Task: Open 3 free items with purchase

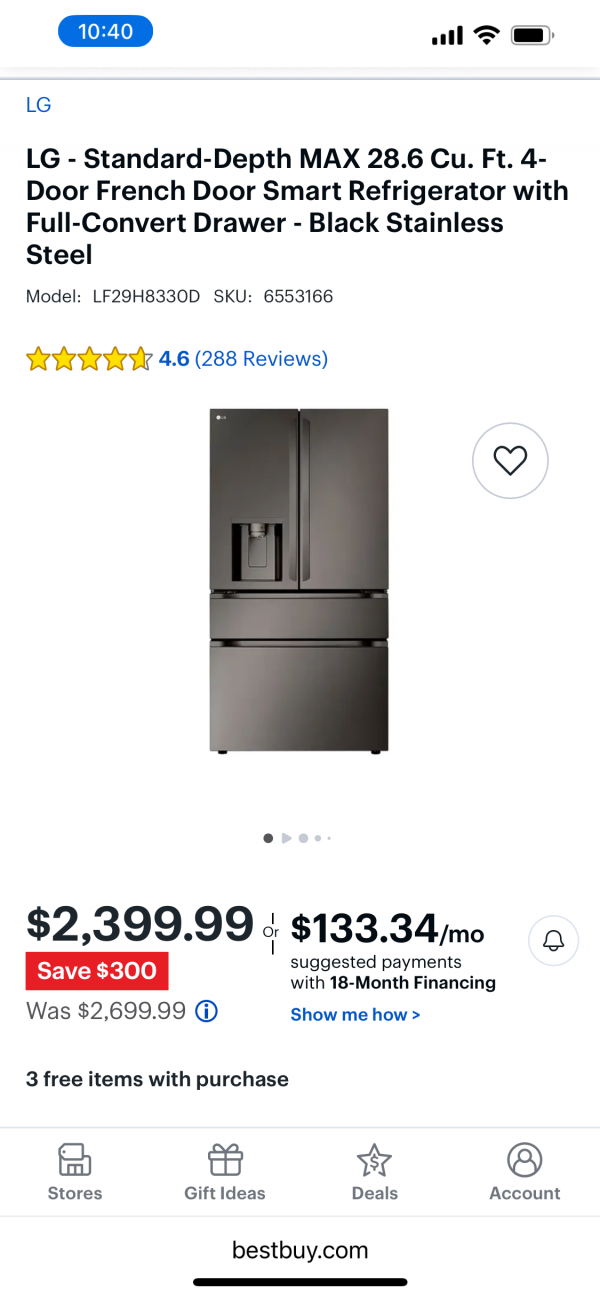Action: [x=157, y=1079]
